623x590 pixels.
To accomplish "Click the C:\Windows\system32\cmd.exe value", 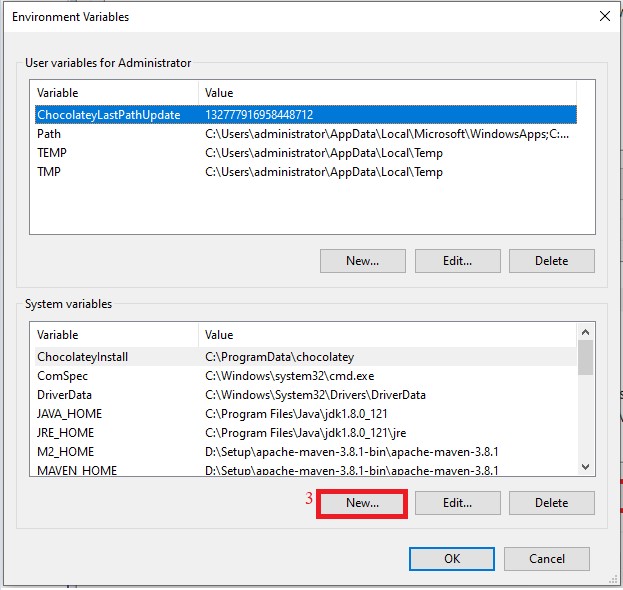I will 290,376.
